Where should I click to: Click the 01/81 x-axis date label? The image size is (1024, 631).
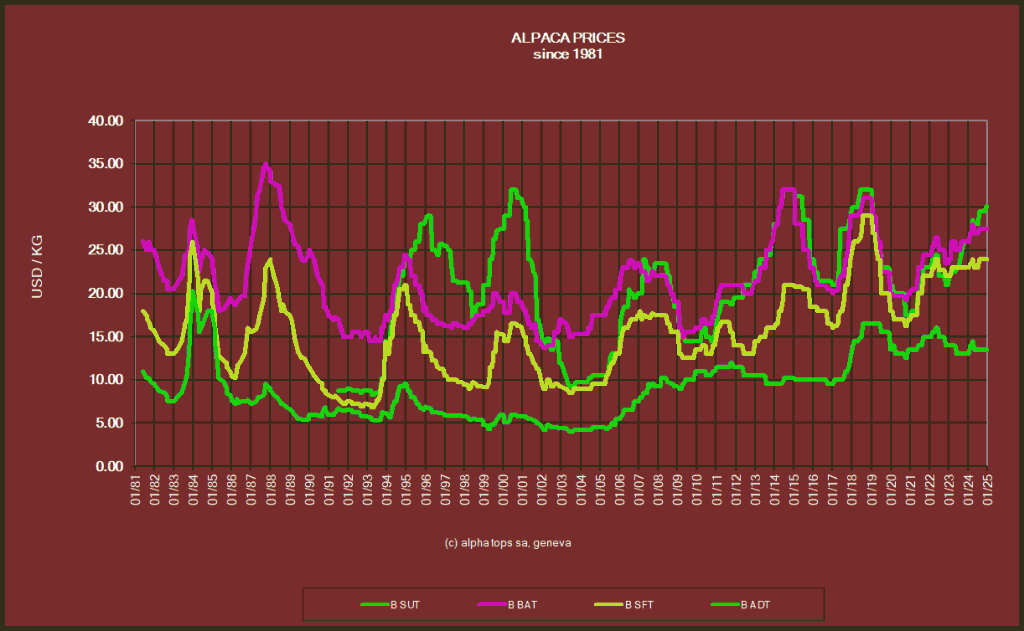tap(136, 490)
